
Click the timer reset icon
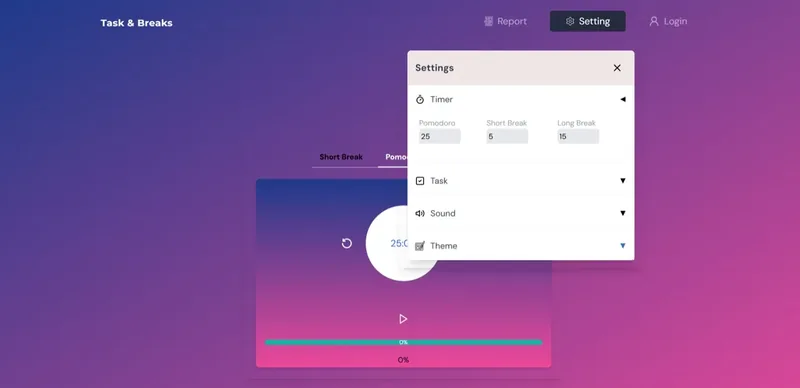coord(346,244)
